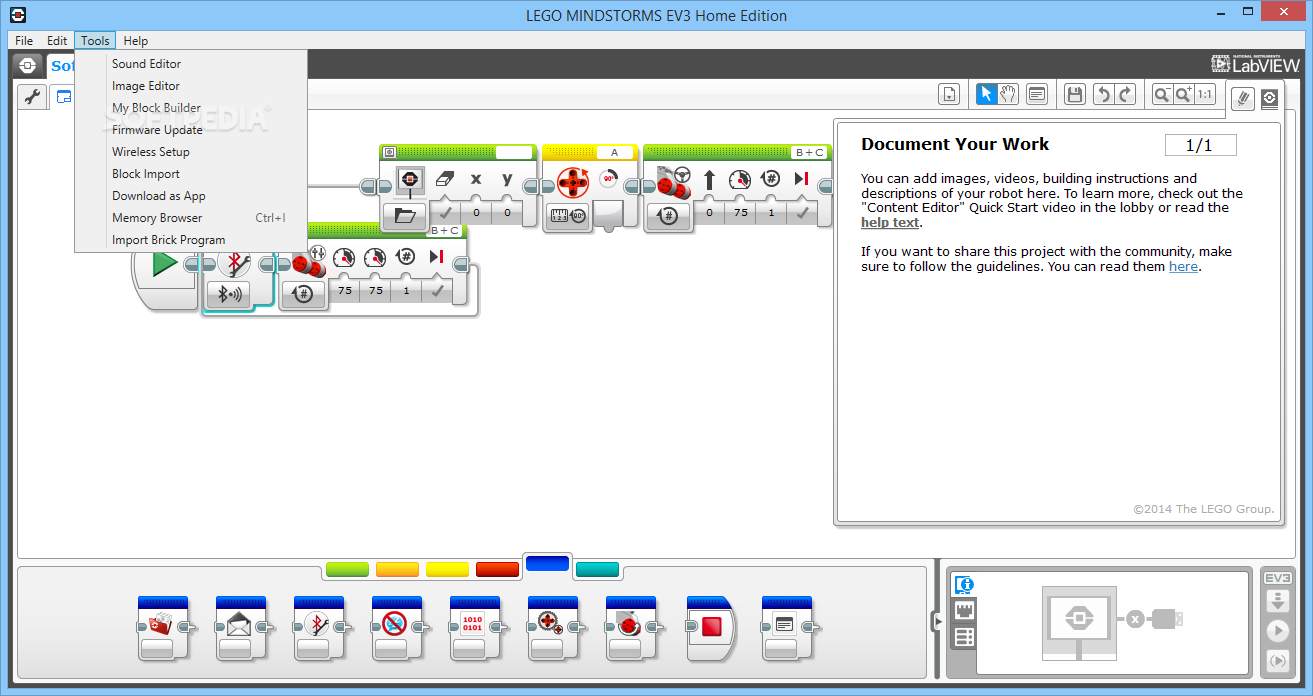Choose Image Editor in the Tools menu

(190, 86)
